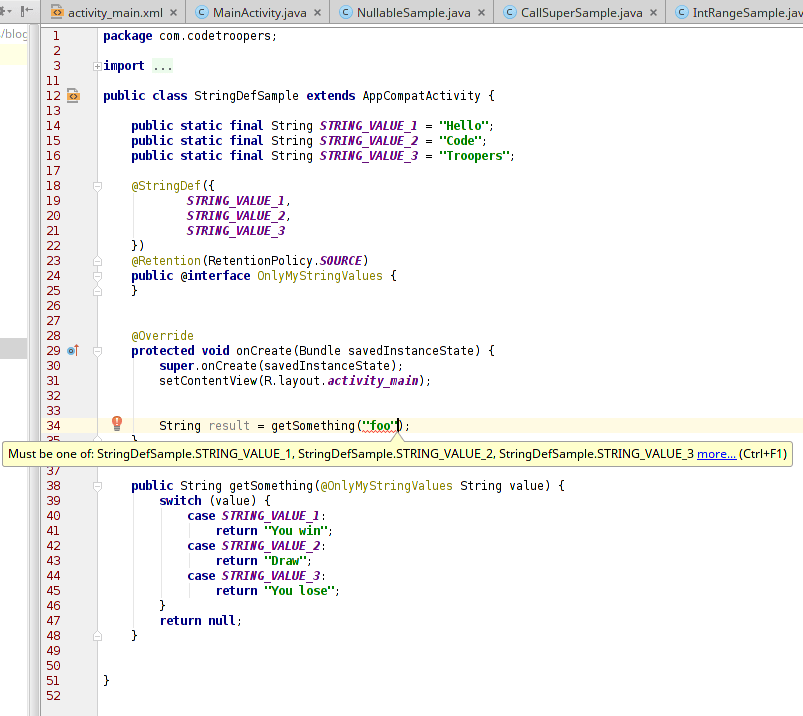The image size is (803, 716).
Task: Fold the OnlyMyStringValues interface declaration
Action: (97, 276)
